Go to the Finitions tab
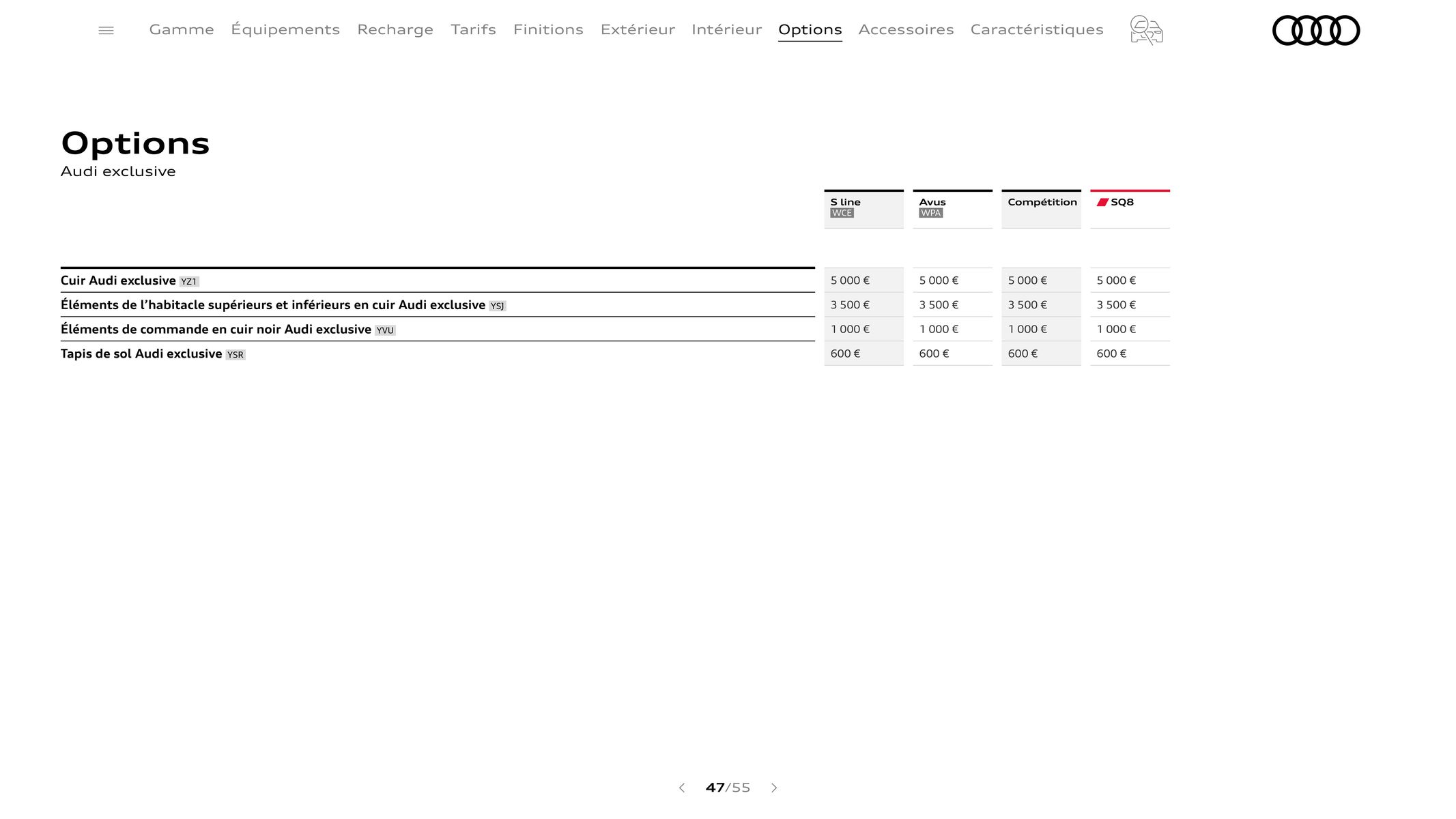The image size is (1456, 819). click(548, 29)
